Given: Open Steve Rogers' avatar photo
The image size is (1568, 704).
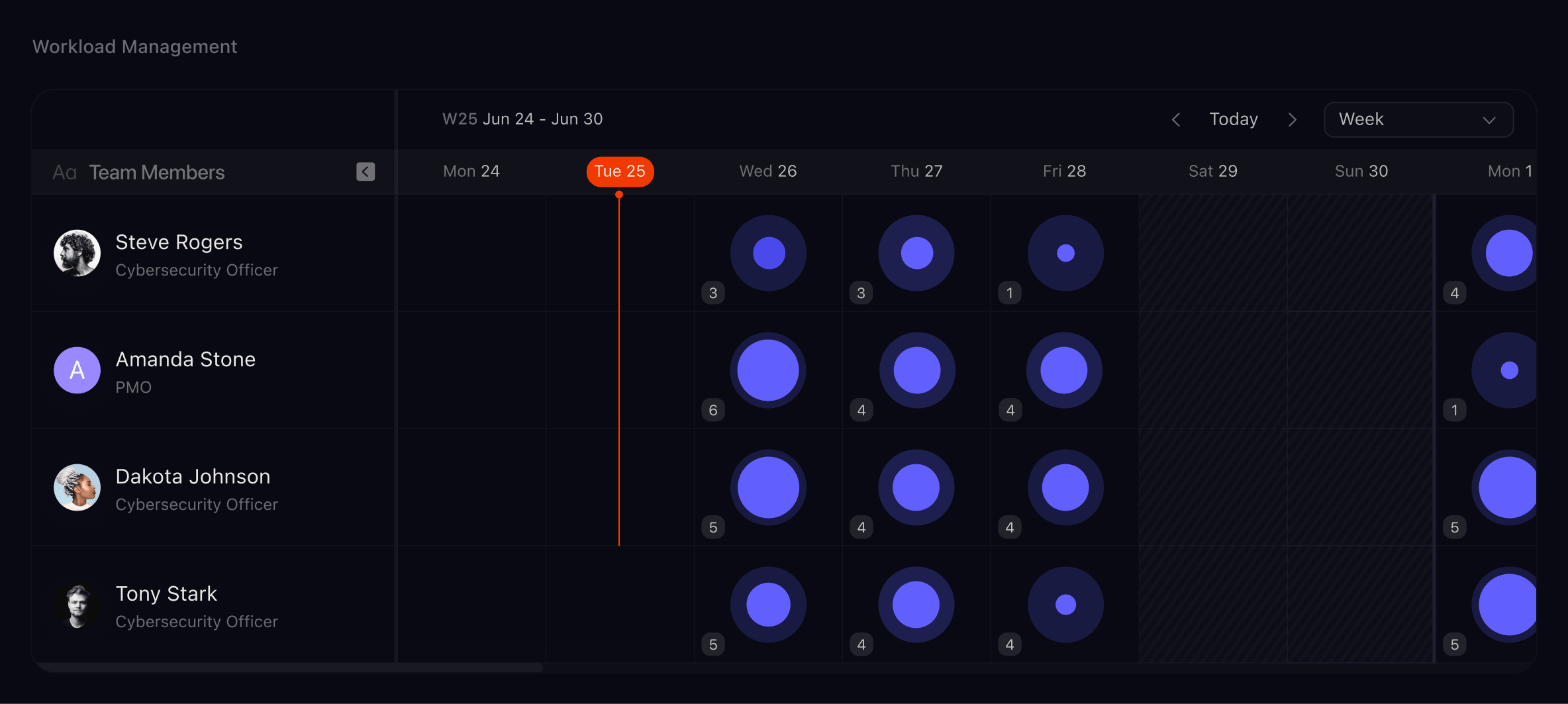Looking at the screenshot, I should click(x=77, y=253).
